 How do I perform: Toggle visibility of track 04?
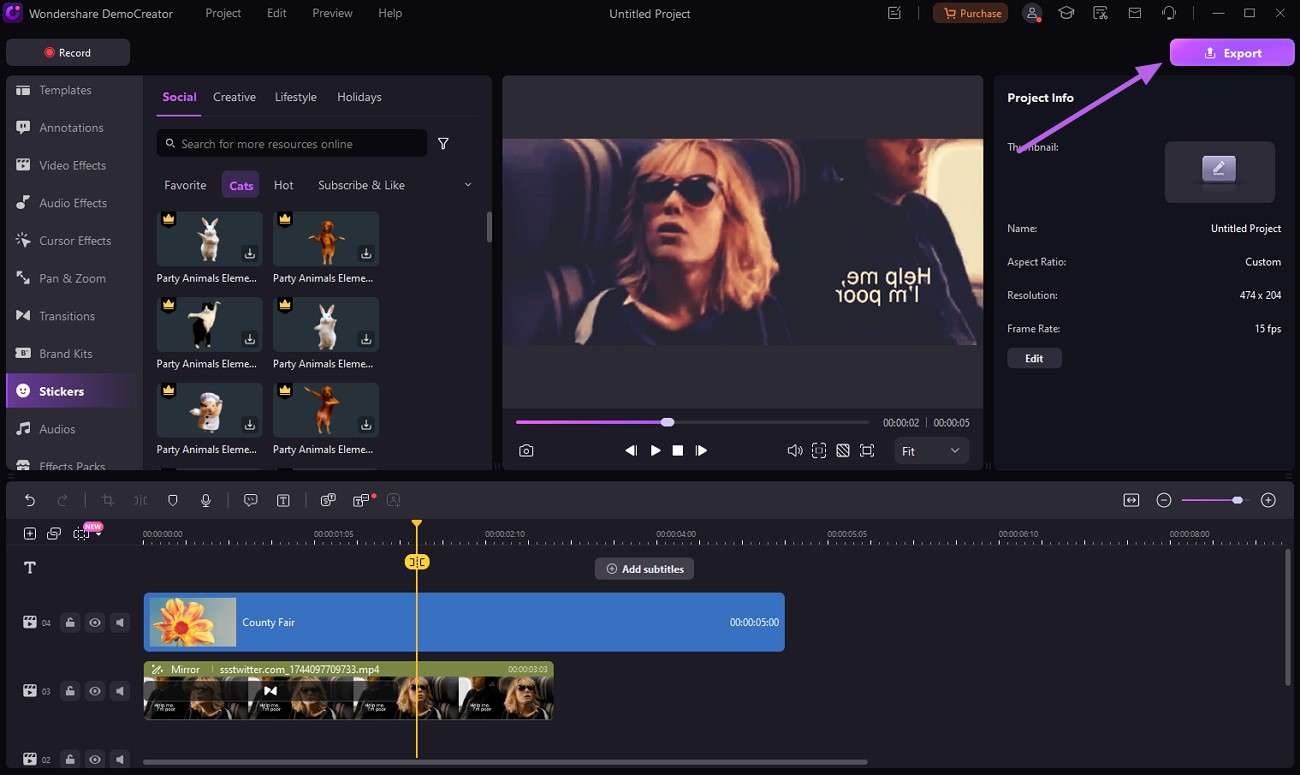pyautogui.click(x=95, y=623)
